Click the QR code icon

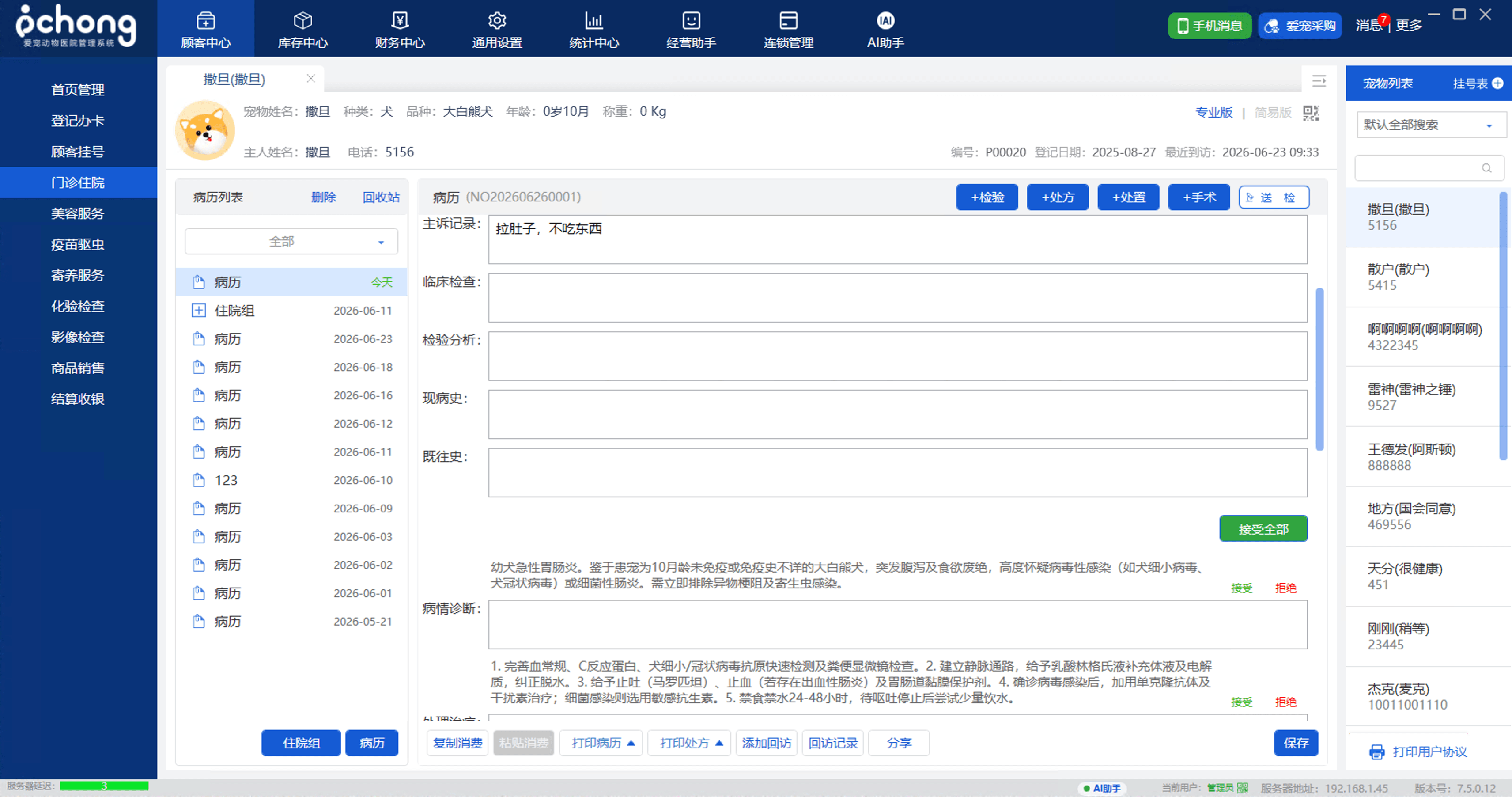click(x=1311, y=113)
